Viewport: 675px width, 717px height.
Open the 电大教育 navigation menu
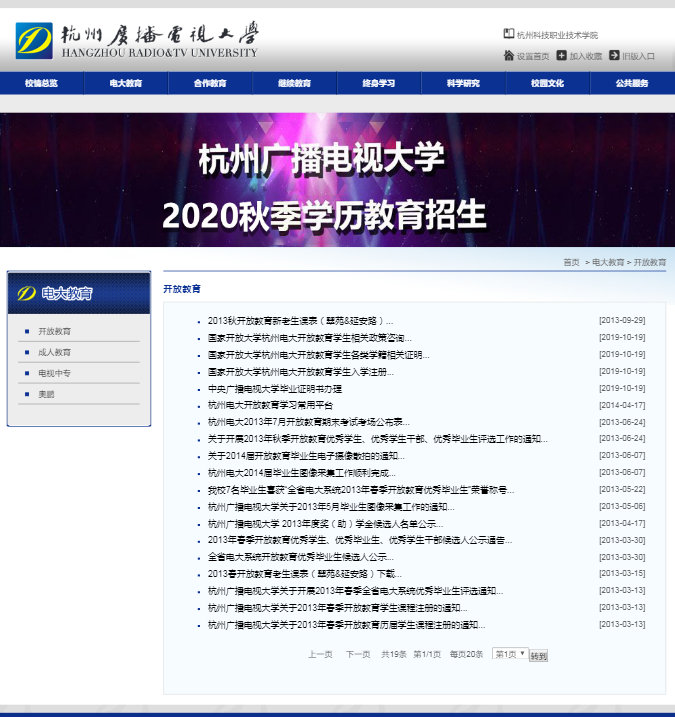[126, 83]
